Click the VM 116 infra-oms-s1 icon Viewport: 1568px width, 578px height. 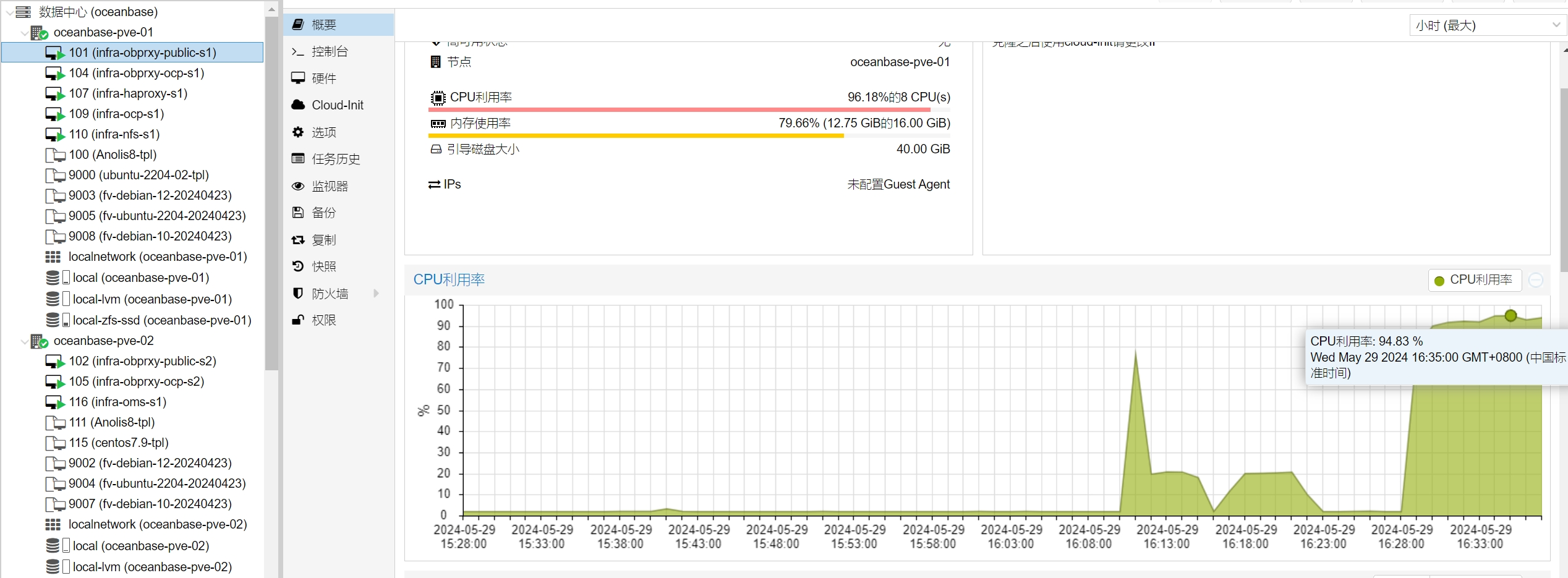point(55,402)
